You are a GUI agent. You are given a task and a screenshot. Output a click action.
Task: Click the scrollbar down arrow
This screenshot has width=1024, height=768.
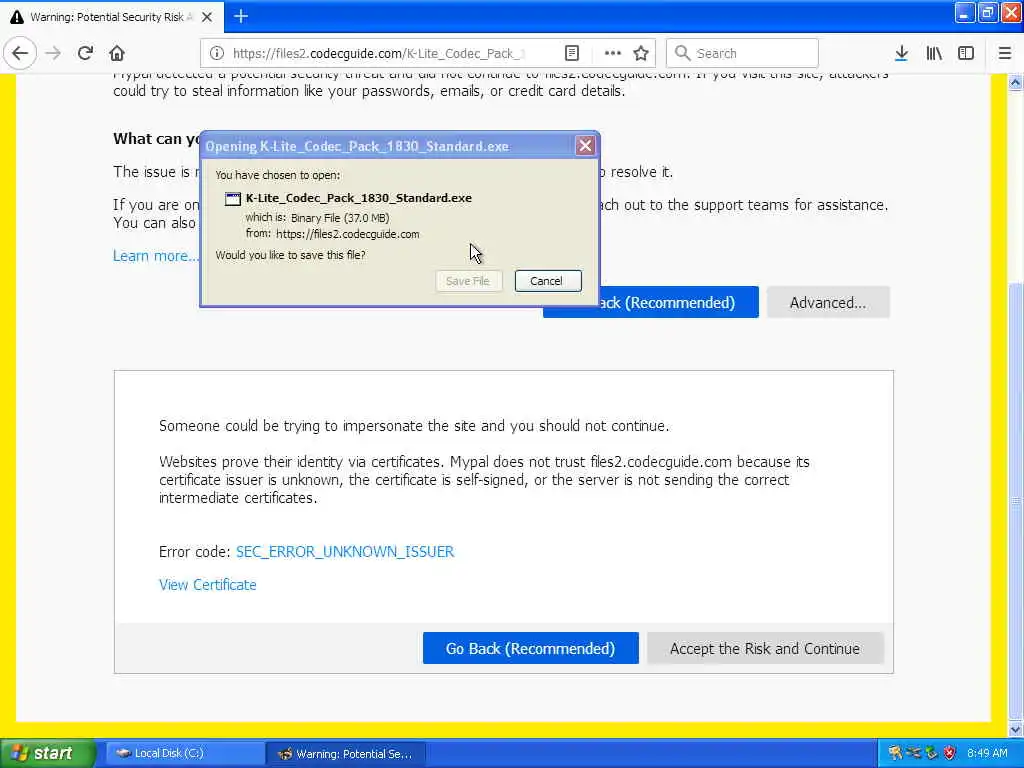click(x=1016, y=729)
